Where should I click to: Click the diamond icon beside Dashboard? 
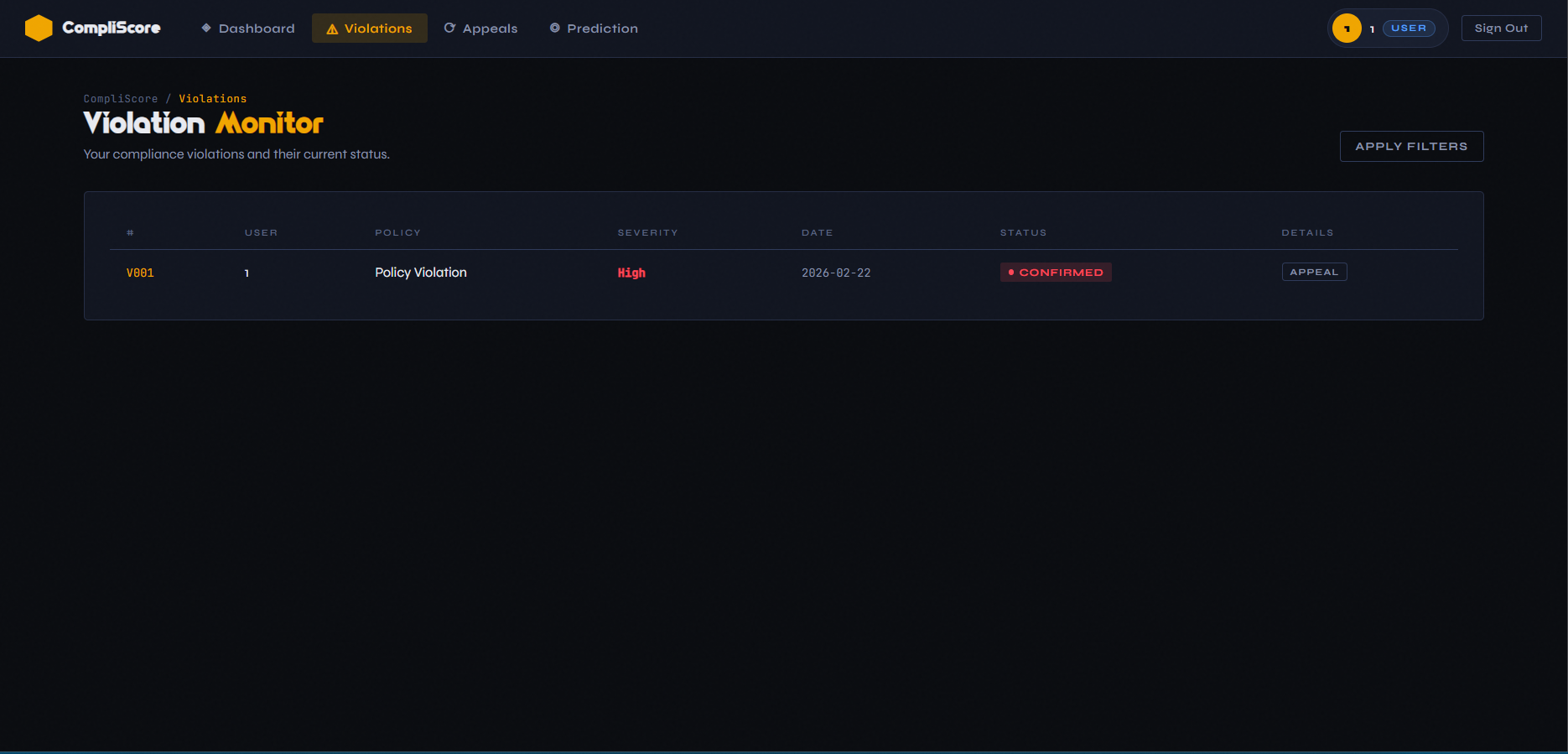click(206, 29)
